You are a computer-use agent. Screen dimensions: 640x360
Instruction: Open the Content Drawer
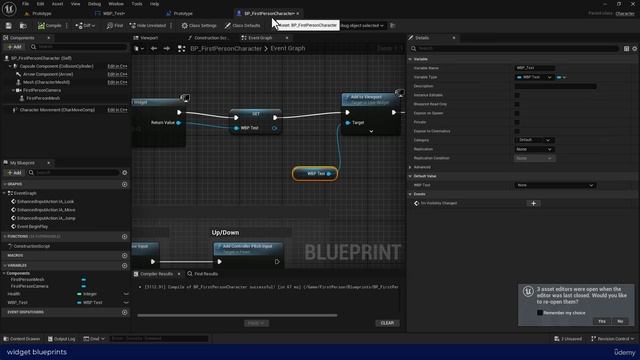(22, 339)
